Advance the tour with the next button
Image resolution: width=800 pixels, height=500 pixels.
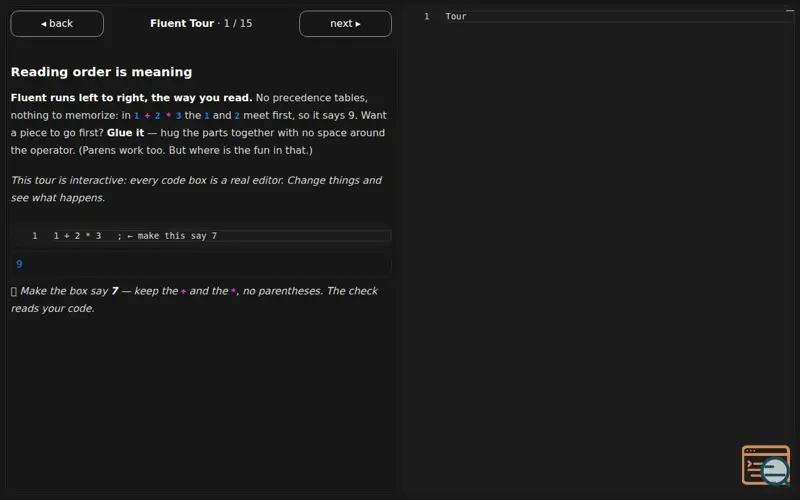pyautogui.click(x=345, y=23)
